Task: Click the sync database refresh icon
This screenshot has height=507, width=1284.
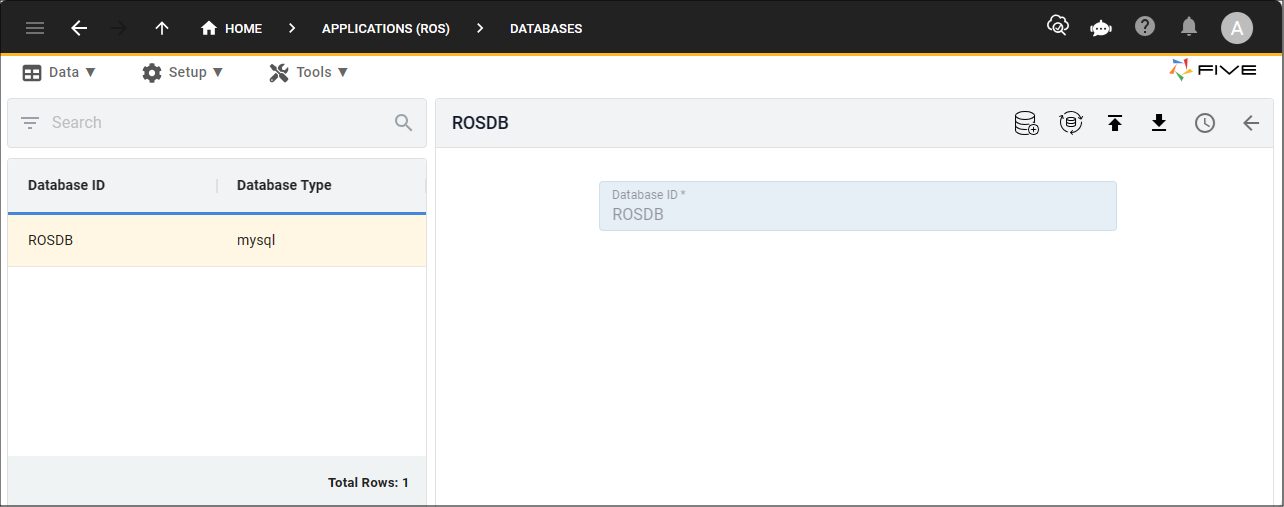Action: [x=1071, y=123]
